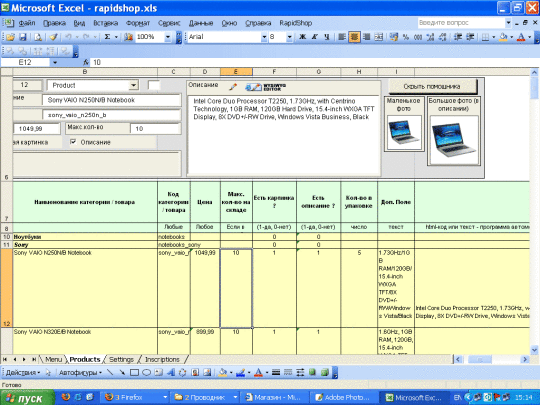Click the large laptop photo thumbnail
540x405 pixels.
pos(454,140)
